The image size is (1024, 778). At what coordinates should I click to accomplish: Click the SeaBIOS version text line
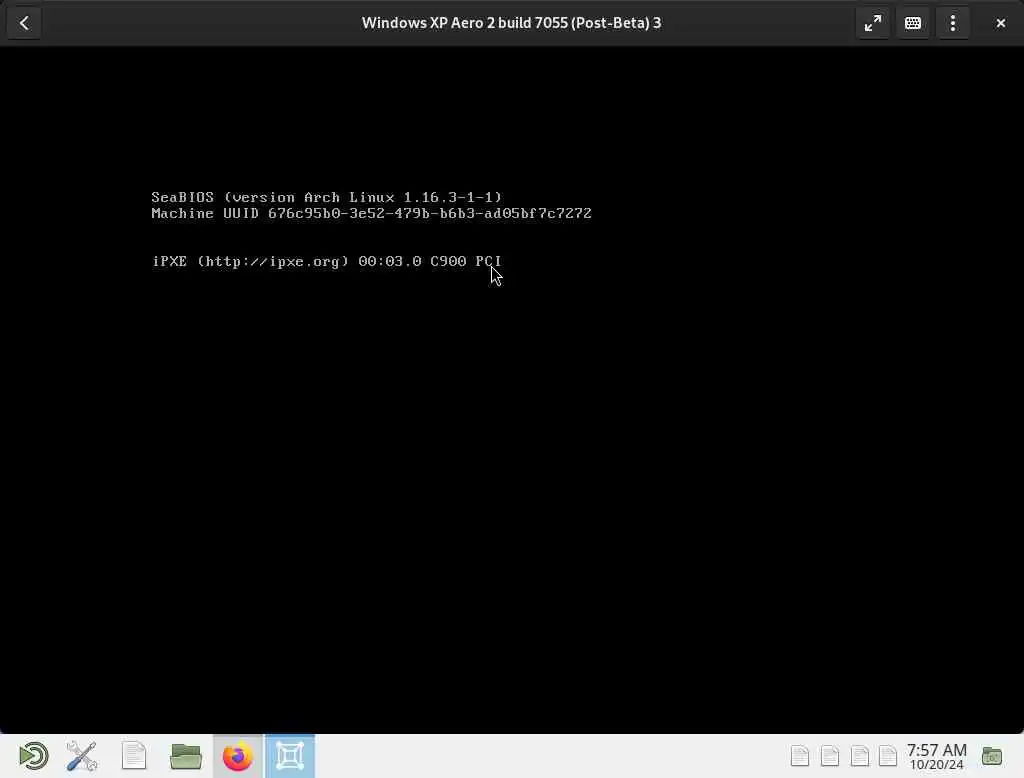coord(327,197)
